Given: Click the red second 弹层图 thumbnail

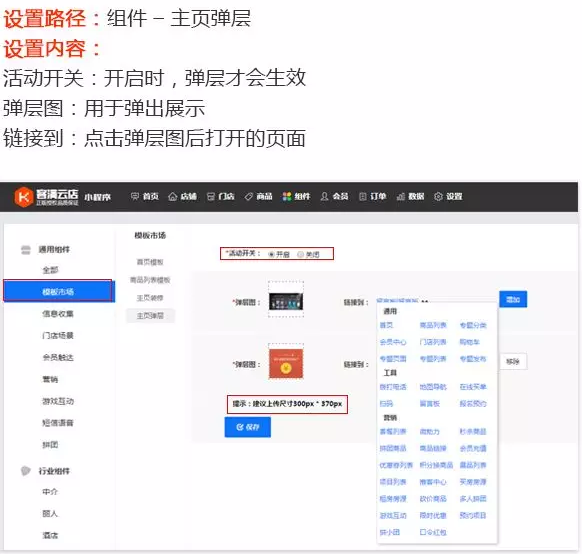Looking at the screenshot, I should coord(286,364).
